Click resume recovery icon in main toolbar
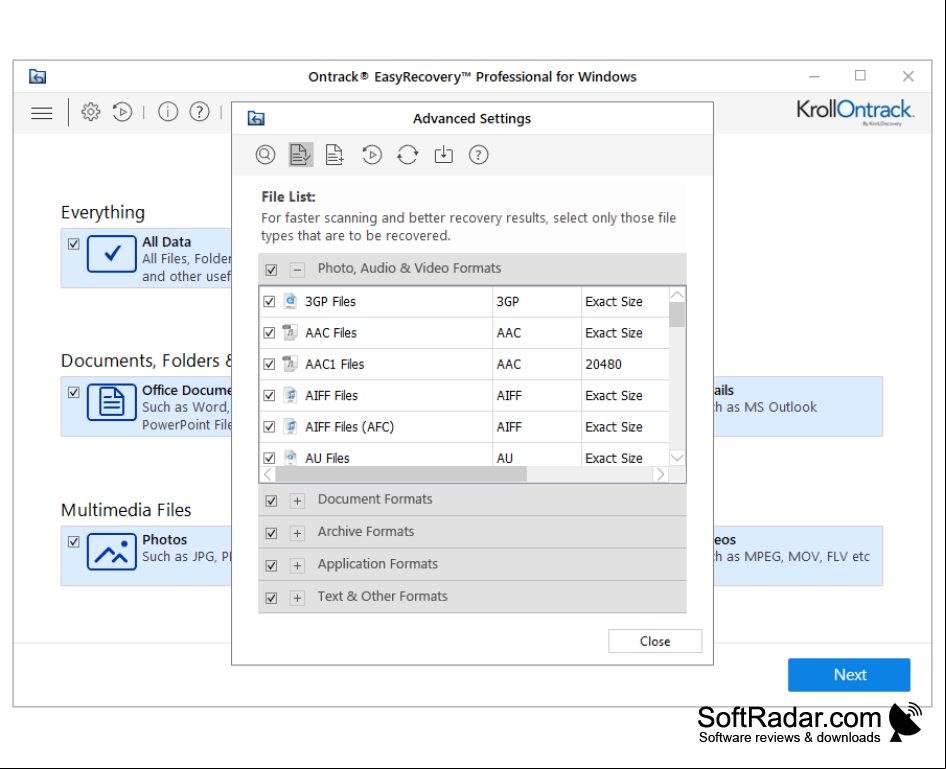This screenshot has width=946, height=769. [x=122, y=112]
